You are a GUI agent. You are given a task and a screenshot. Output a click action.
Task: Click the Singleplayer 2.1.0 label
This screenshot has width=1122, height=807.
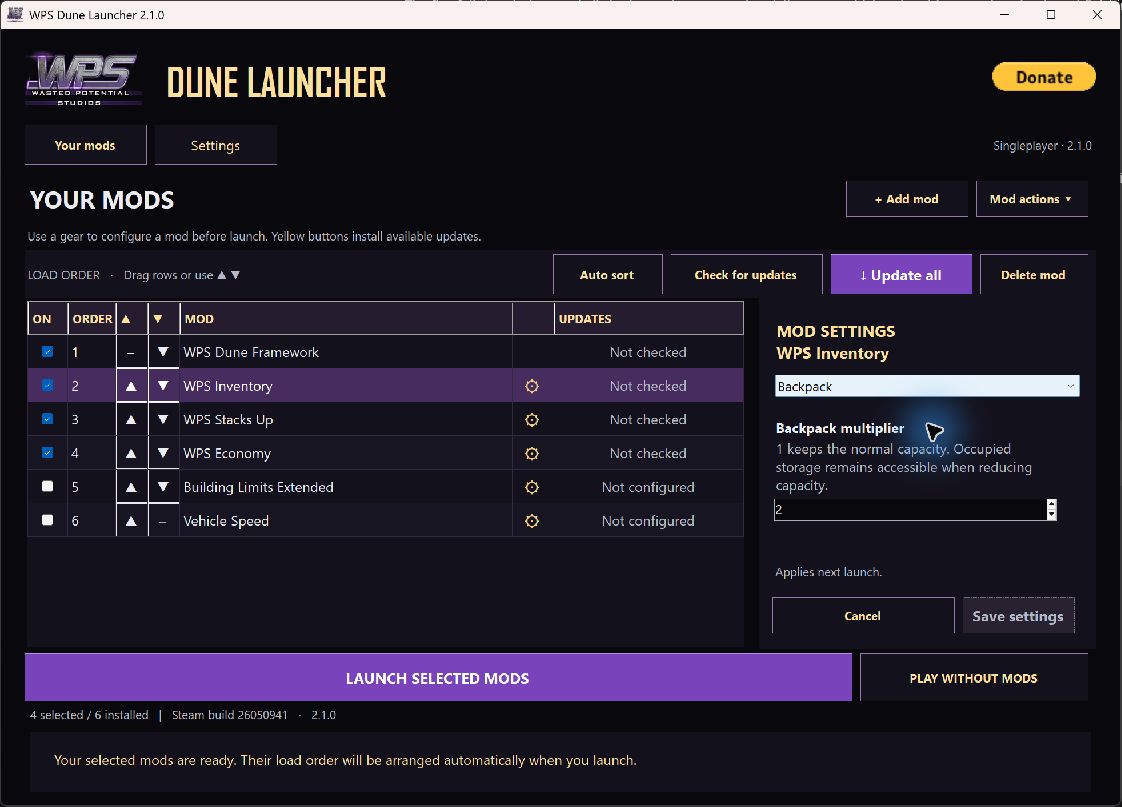[x=1043, y=145]
